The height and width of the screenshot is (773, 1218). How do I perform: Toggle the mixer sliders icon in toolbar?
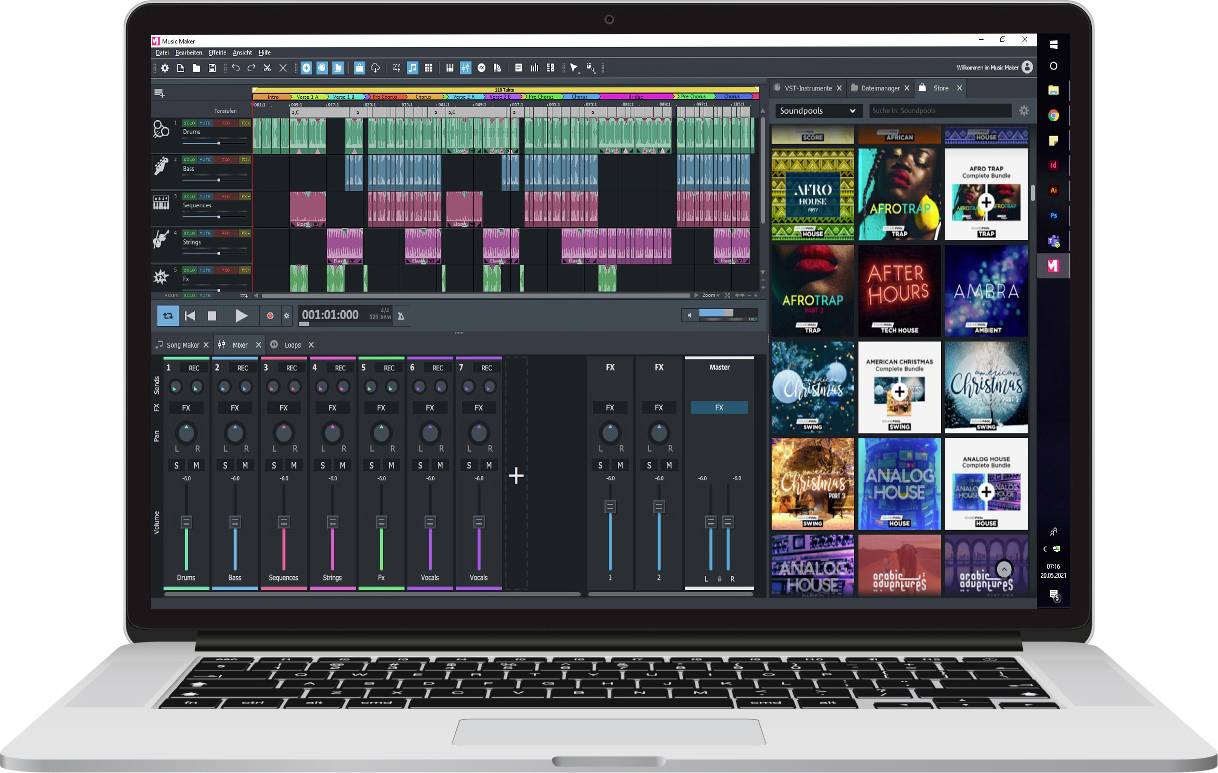[465, 68]
